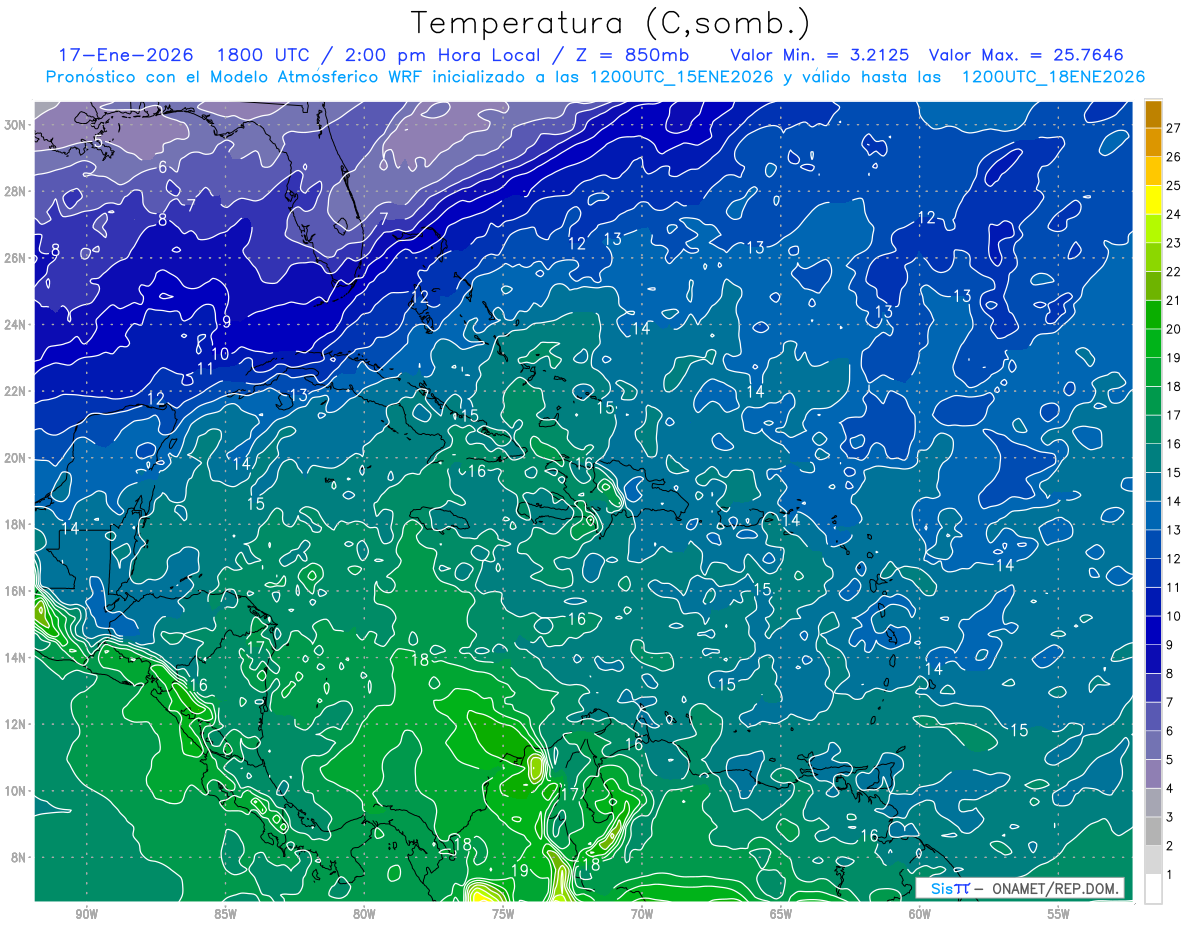
Task: Click the latitude axis label 30N
Action: coord(16,124)
